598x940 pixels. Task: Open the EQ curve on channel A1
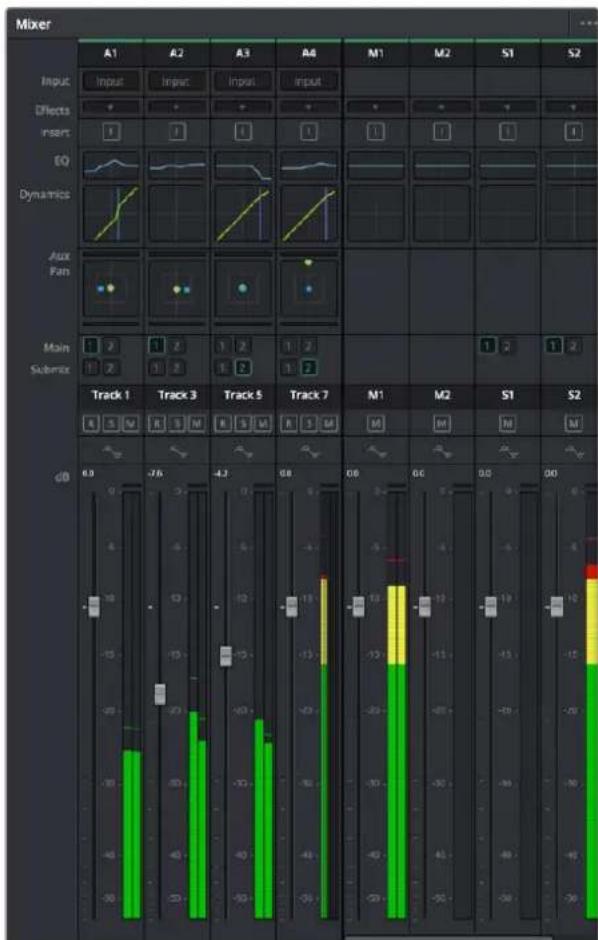(x=111, y=166)
